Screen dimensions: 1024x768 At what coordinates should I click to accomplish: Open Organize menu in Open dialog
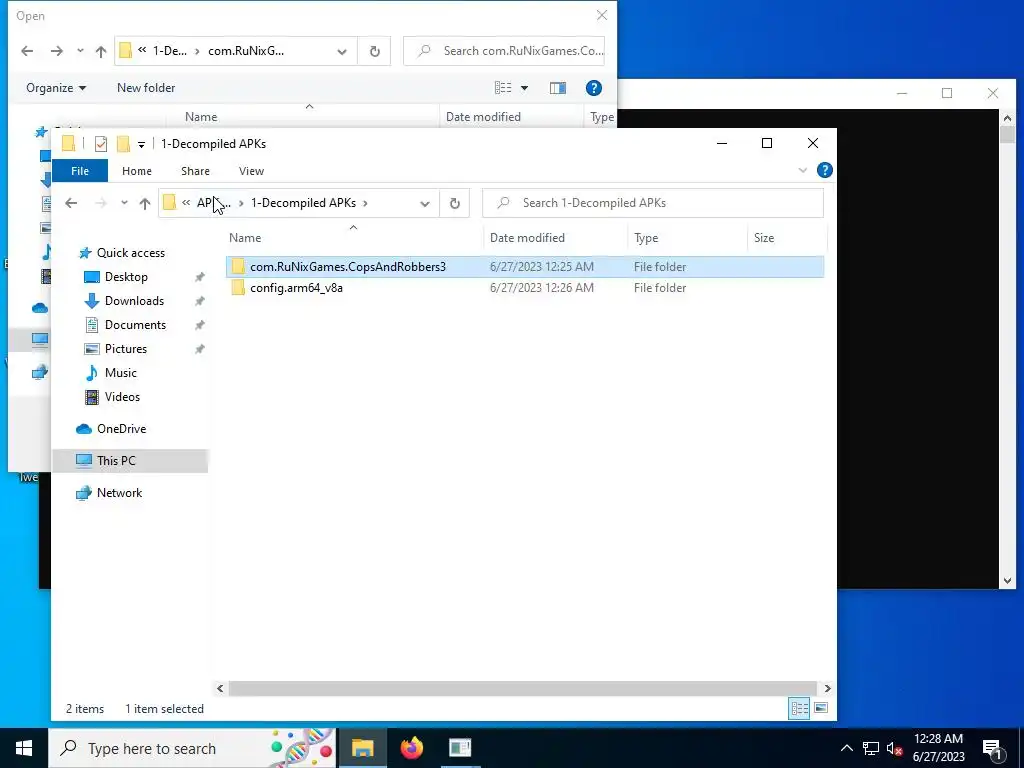click(x=56, y=88)
